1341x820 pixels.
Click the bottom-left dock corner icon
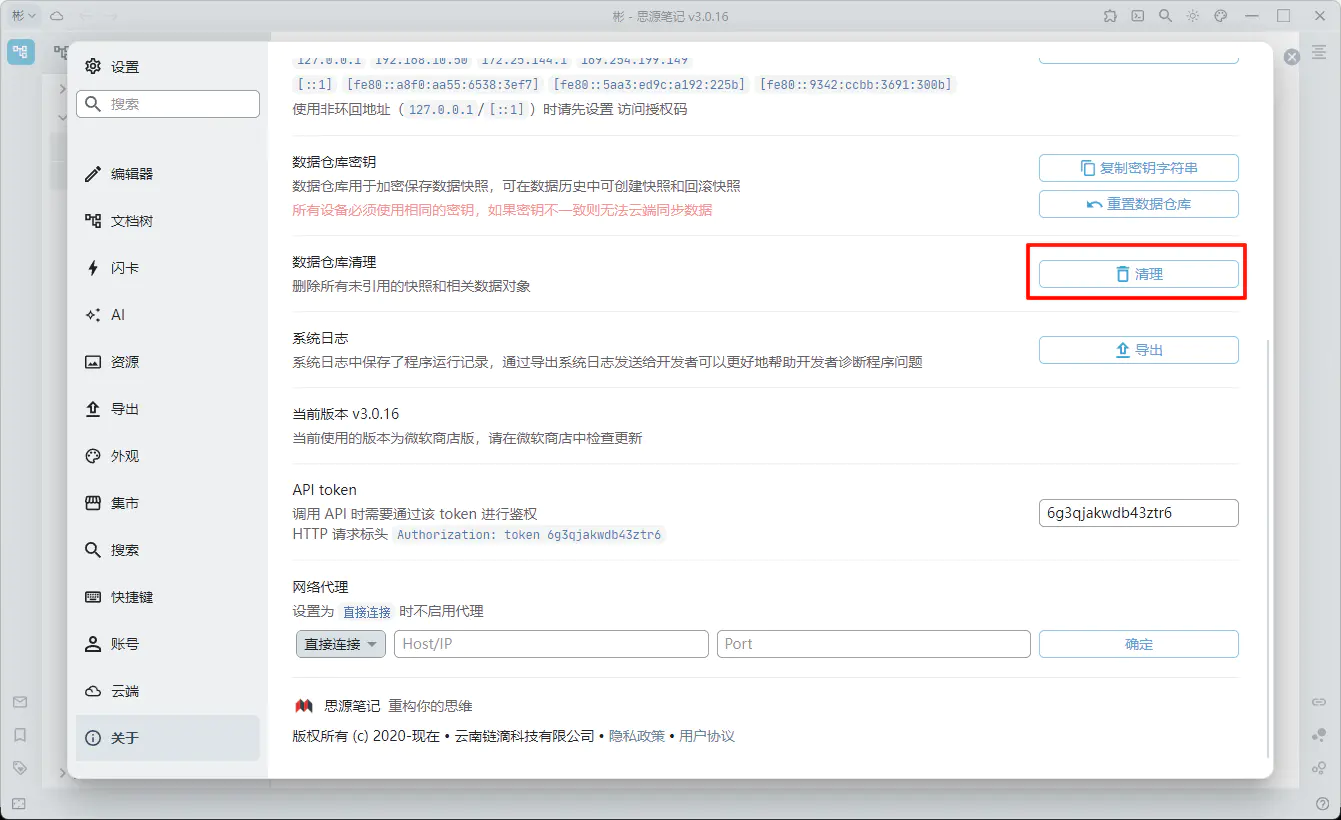click(x=20, y=803)
